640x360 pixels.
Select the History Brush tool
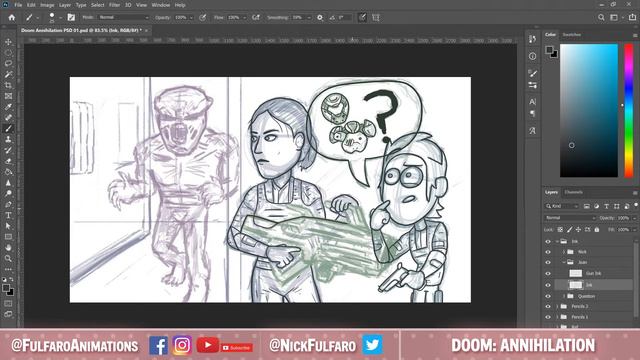coord(8,150)
